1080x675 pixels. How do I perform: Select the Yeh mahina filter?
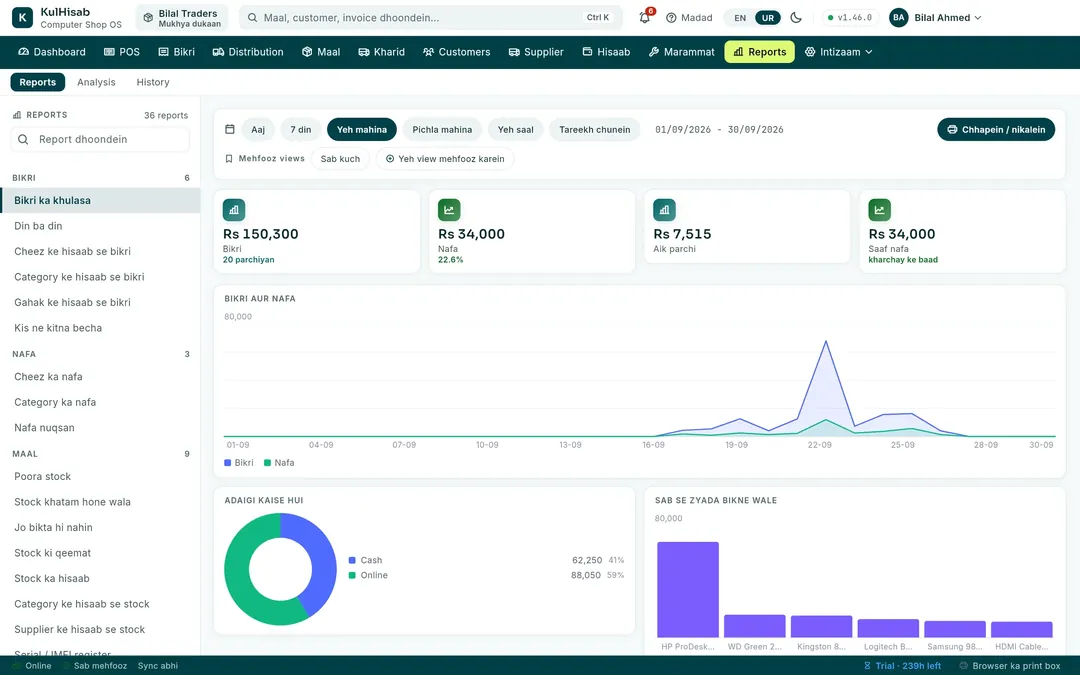(362, 129)
